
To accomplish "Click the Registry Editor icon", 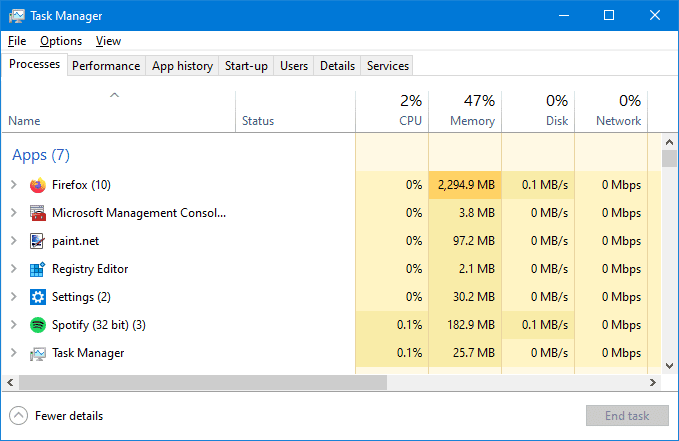I will (x=37, y=269).
